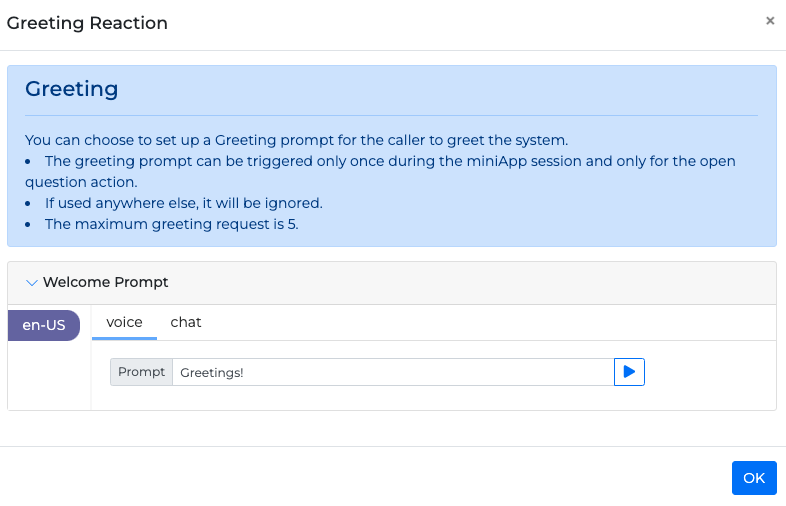Play the Greetings! voice prompt preview
Viewport: 786px width, 506px height.
(629, 372)
